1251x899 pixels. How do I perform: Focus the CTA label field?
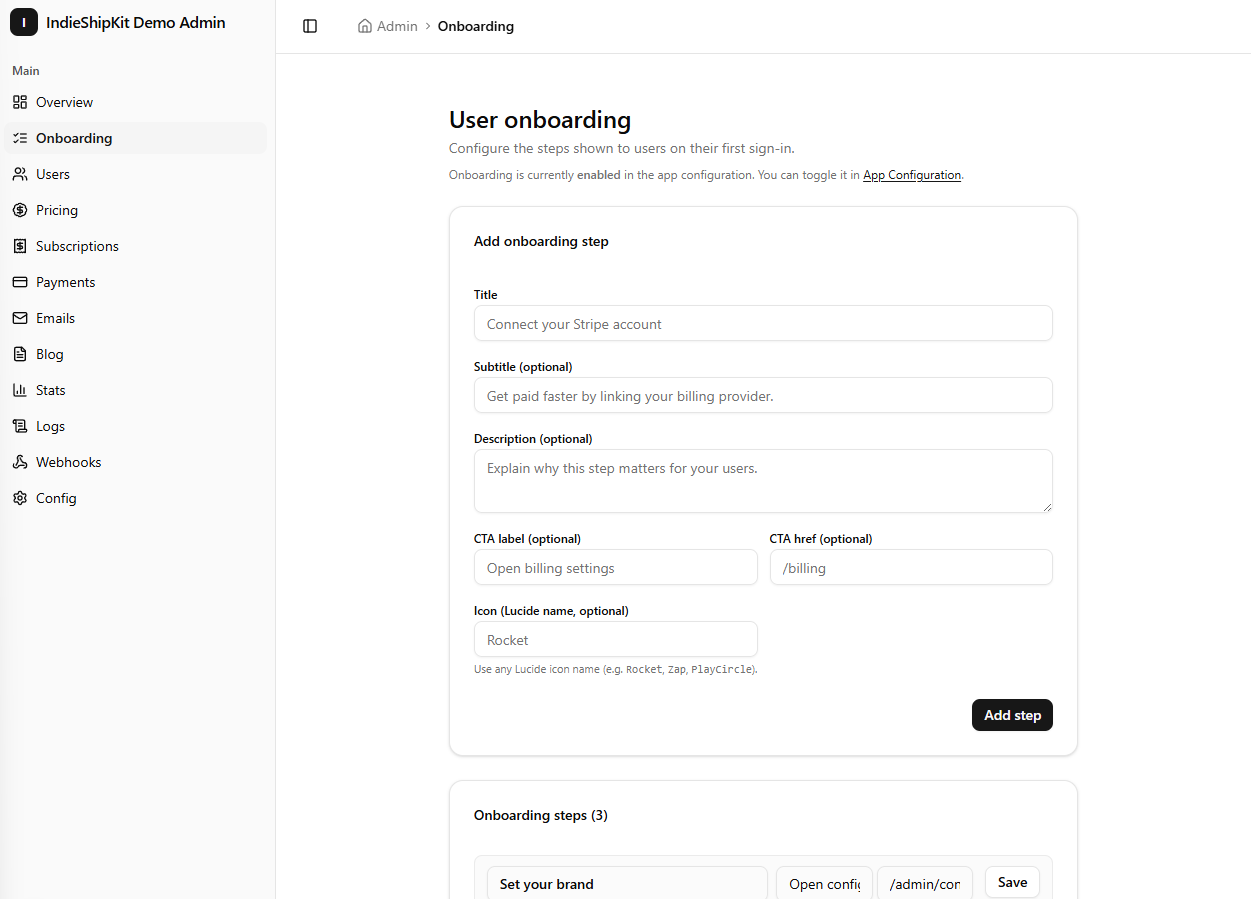point(615,567)
